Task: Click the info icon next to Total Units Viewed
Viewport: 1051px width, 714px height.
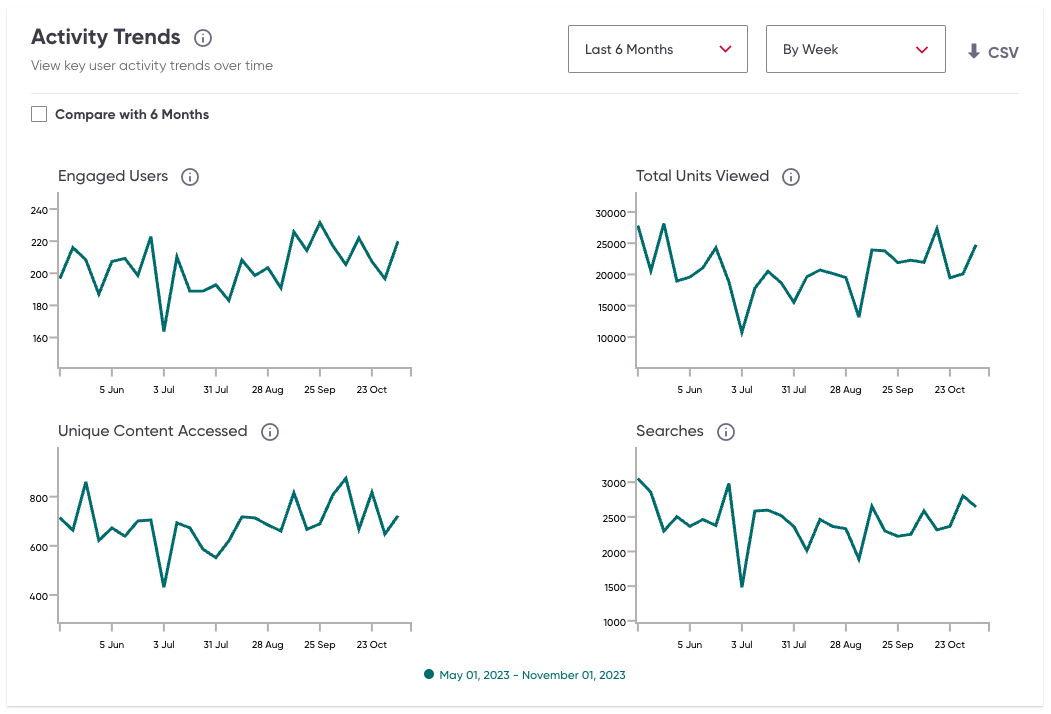Action: (x=791, y=177)
